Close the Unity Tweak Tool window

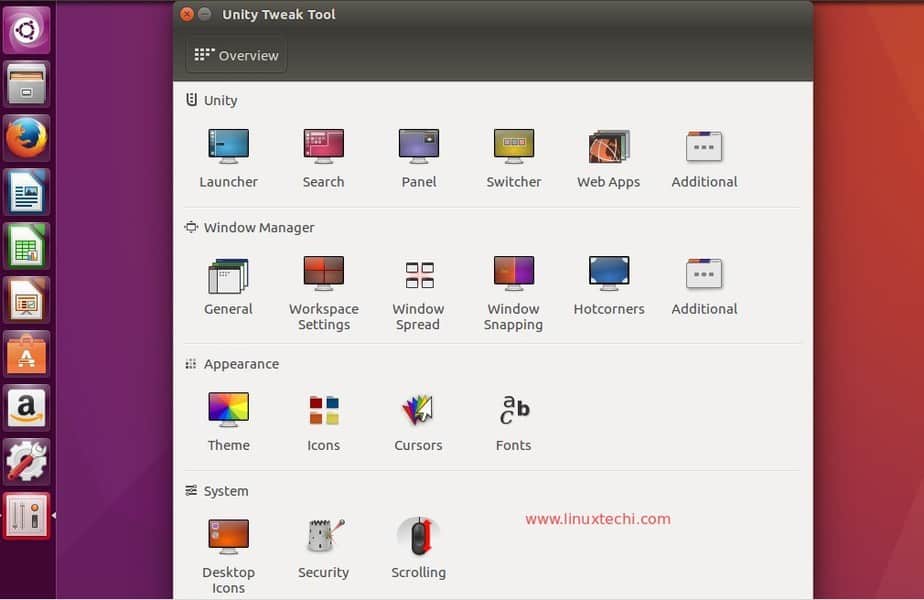(187, 14)
